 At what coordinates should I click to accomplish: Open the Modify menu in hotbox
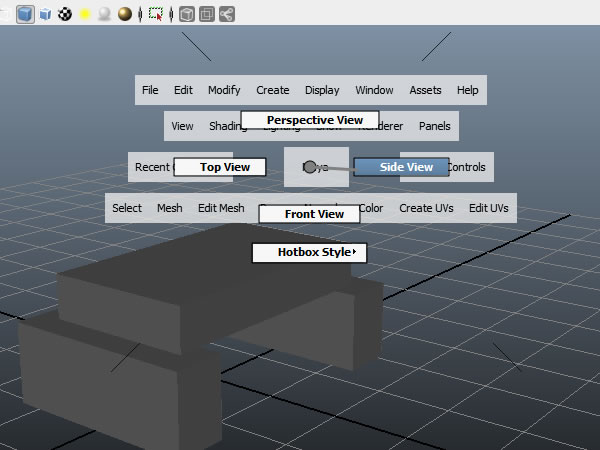[x=224, y=90]
